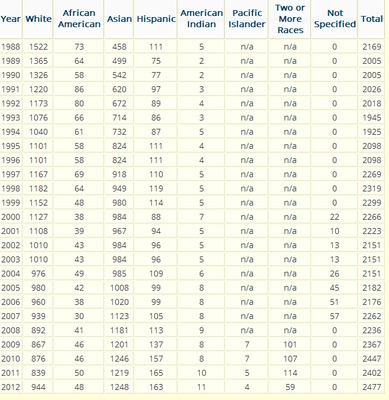This screenshot has width=389, height=400.
Task: Select Asian value 980
Action: coord(119,203)
